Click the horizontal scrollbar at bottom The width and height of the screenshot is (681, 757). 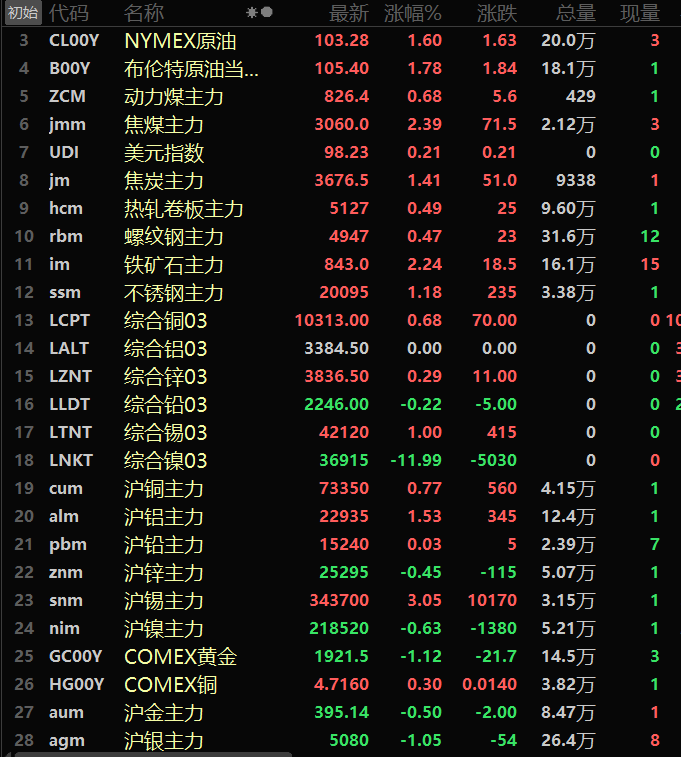tap(150, 753)
